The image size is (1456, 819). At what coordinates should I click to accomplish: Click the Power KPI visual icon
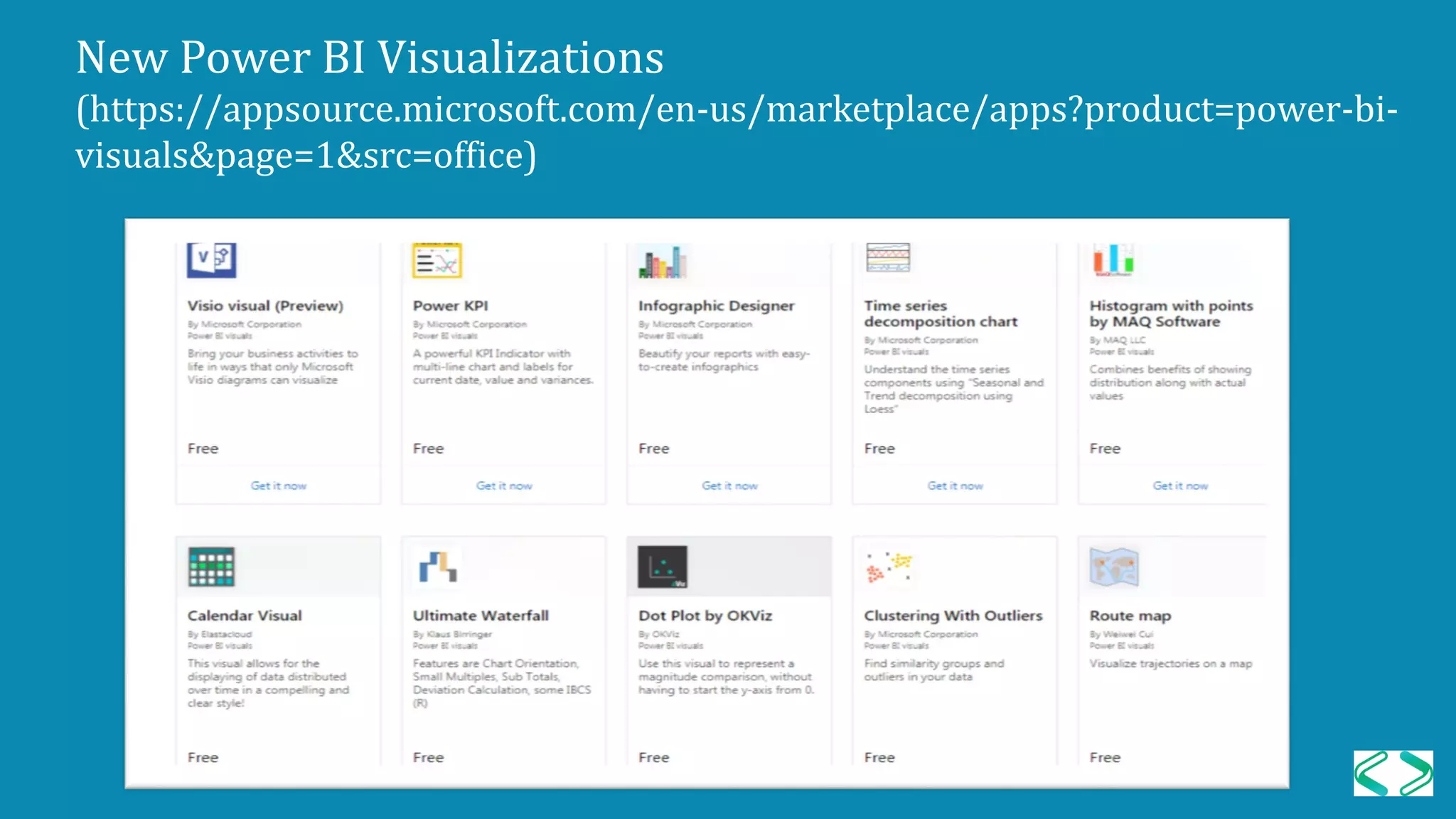[x=437, y=260]
